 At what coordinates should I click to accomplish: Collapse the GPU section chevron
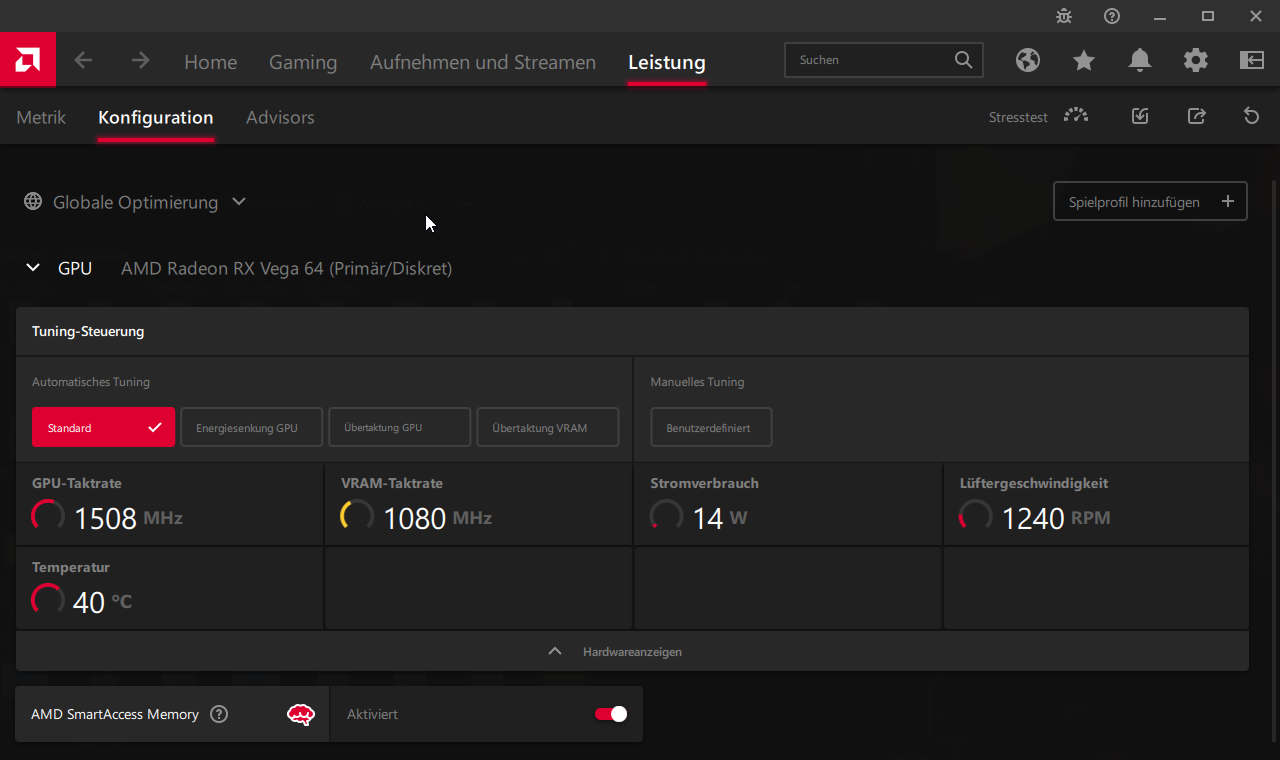(x=33, y=268)
